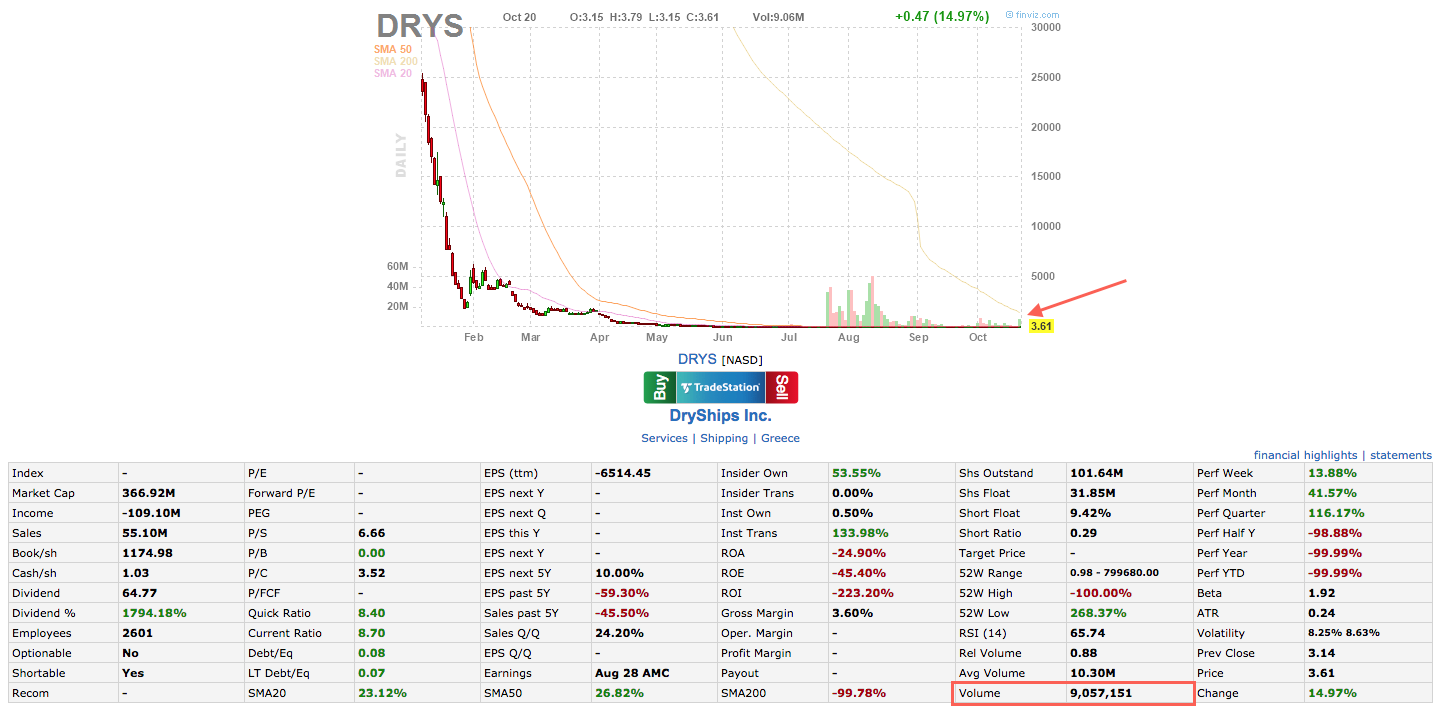
Task: Open the Greece country link
Action: click(780, 438)
